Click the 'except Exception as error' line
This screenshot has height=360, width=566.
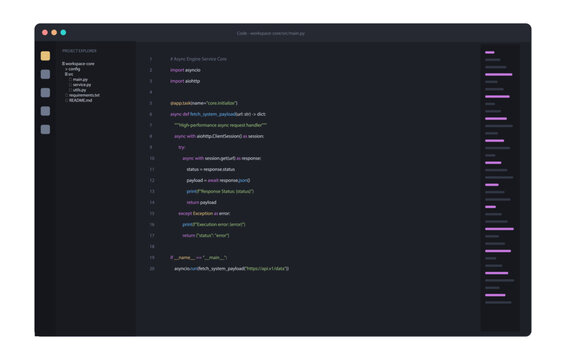tap(204, 213)
